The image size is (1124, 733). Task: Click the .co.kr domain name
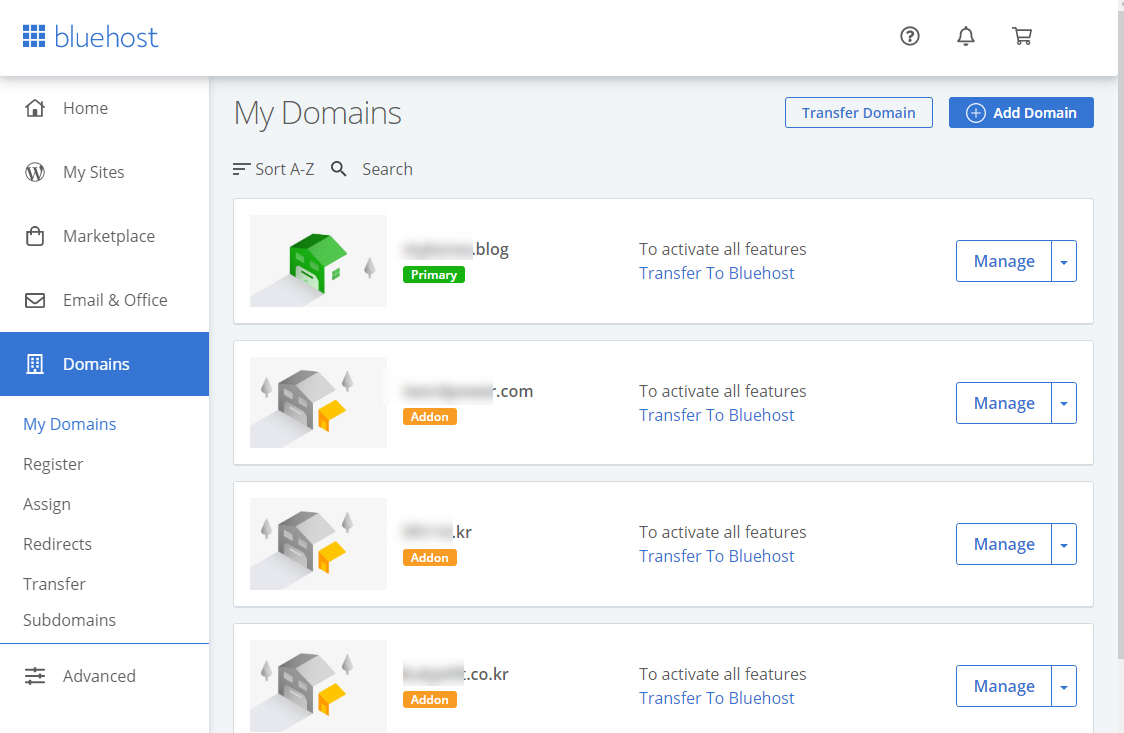[456, 674]
